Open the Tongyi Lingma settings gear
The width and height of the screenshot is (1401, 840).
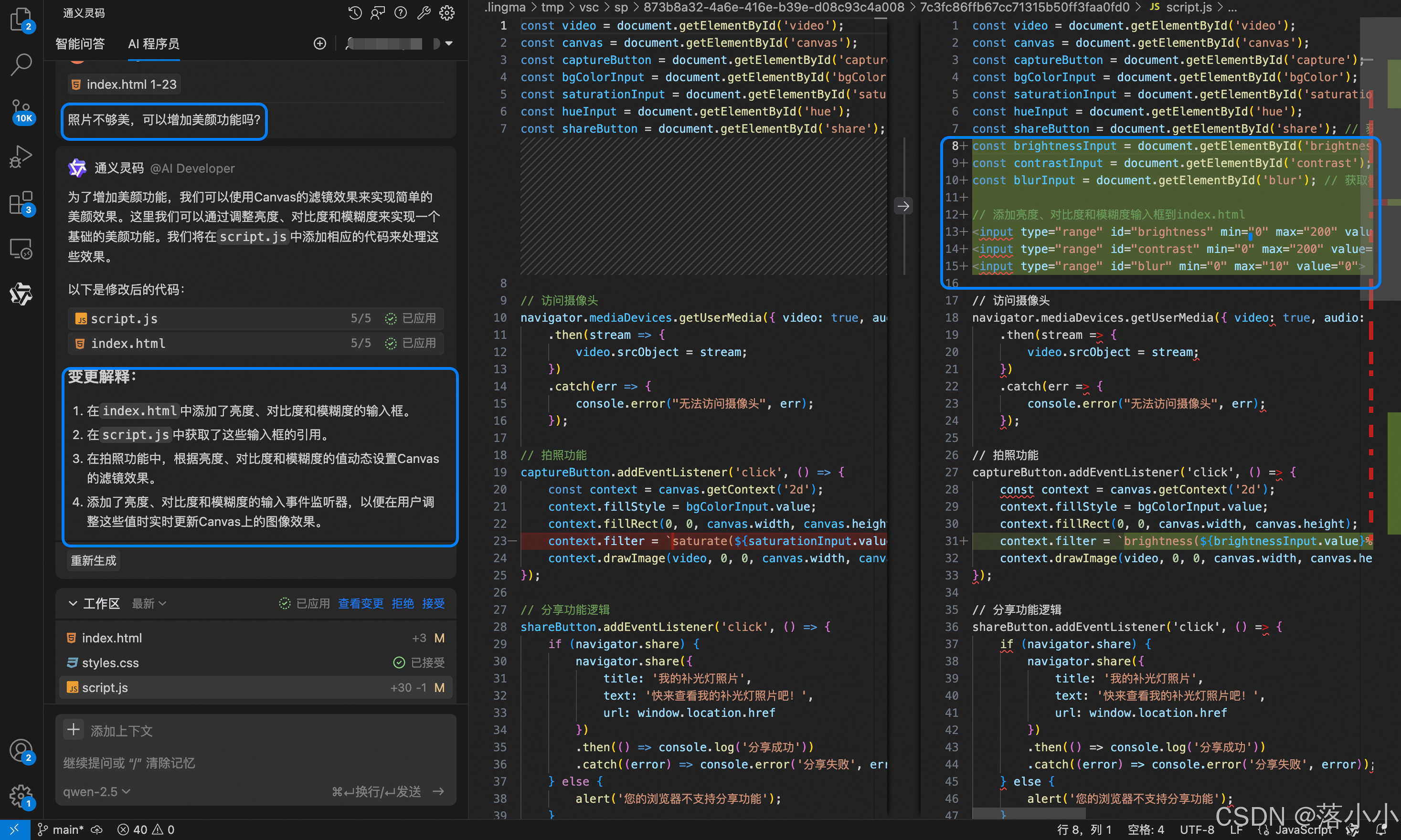[447, 12]
